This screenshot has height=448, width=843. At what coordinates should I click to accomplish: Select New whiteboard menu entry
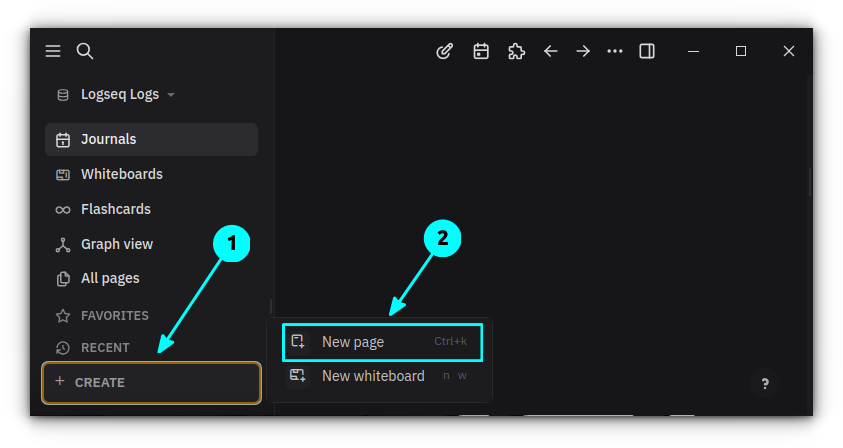tap(372, 376)
